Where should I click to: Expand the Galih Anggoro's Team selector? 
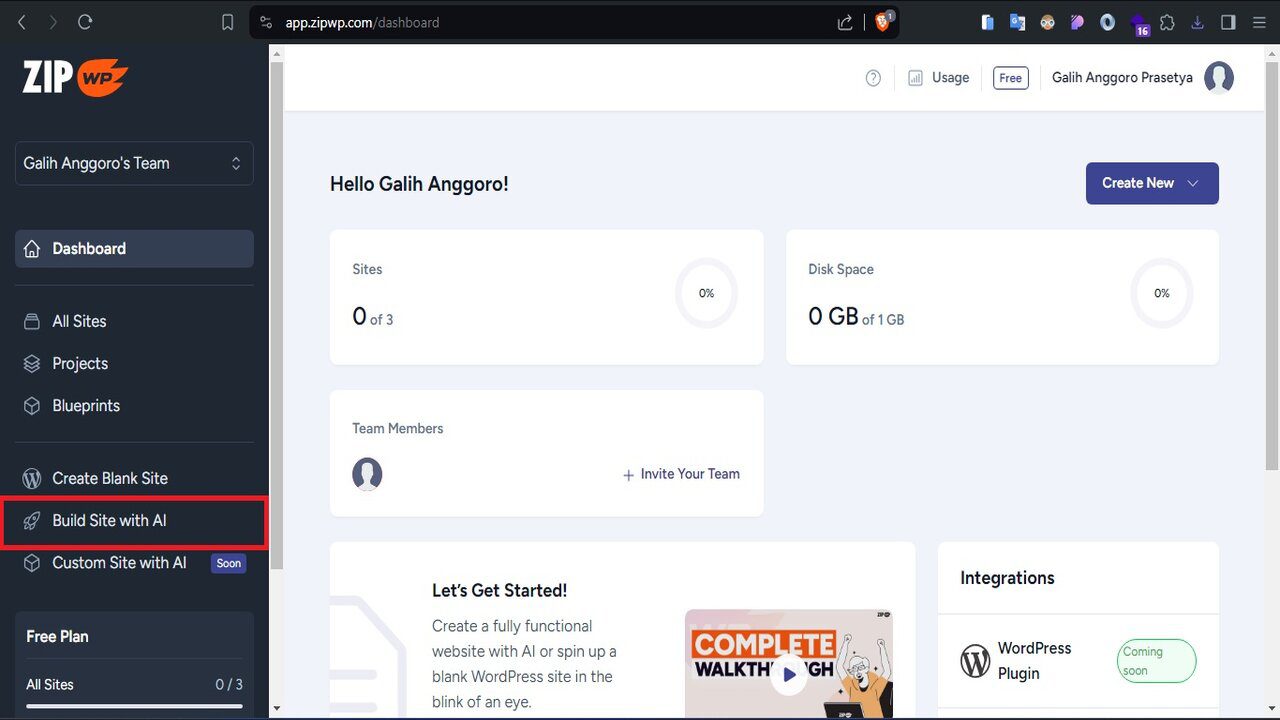click(134, 163)
